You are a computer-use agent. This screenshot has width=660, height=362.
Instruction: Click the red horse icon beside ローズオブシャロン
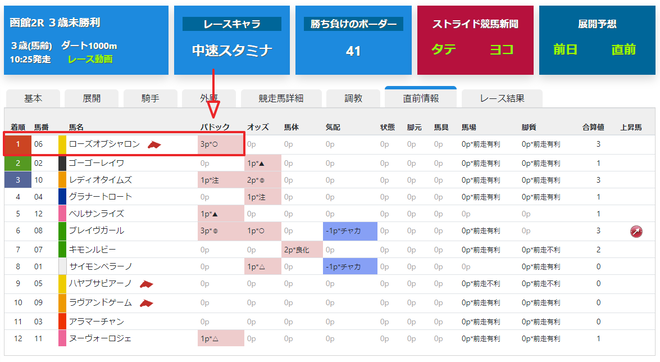pyautogui.click(x=154, y=145)
